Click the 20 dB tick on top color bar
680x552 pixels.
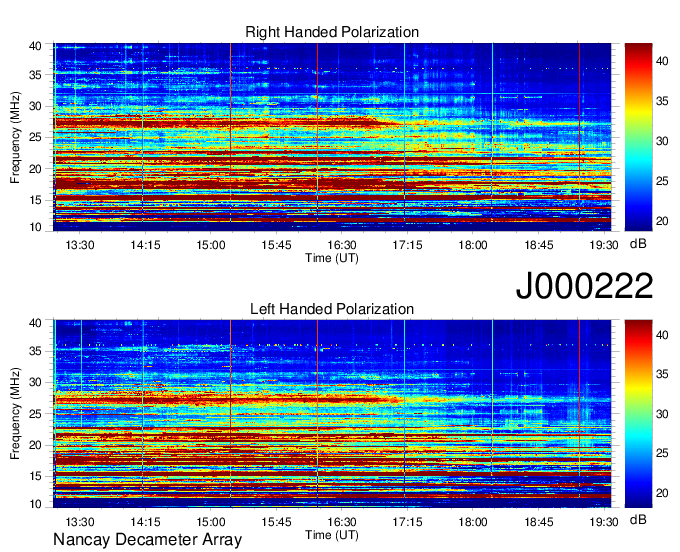click(x=662, y=221)
